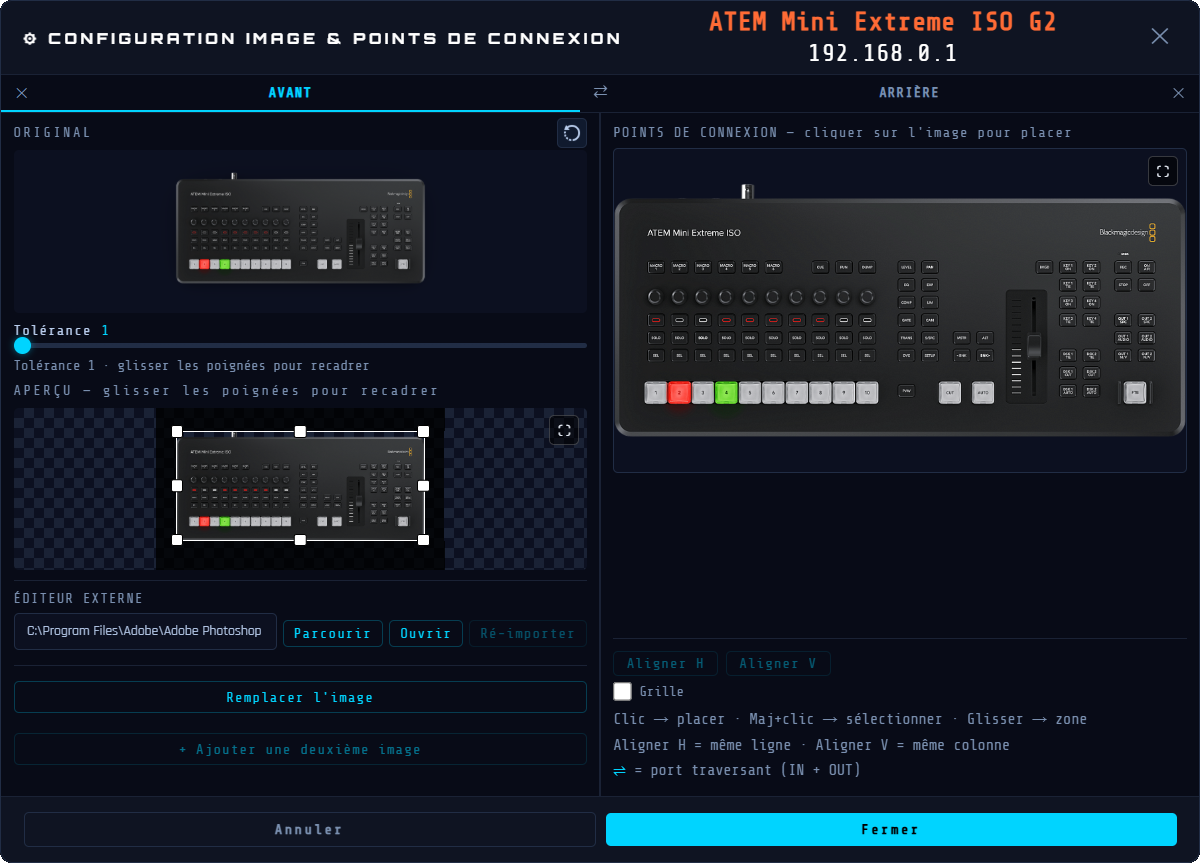Expand the connection points image to fullscreen
The image size is (1200, 863).
(1163, 171)
